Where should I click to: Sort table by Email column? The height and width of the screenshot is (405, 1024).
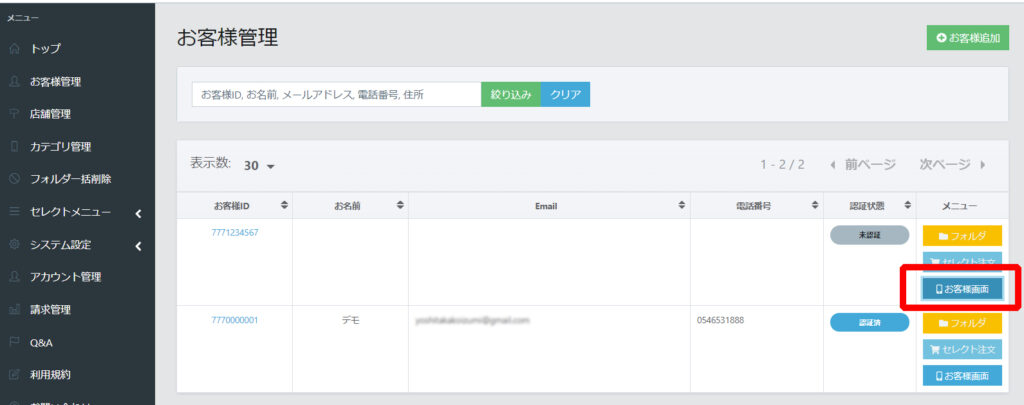pyautogui.click(x=682, y=206)
